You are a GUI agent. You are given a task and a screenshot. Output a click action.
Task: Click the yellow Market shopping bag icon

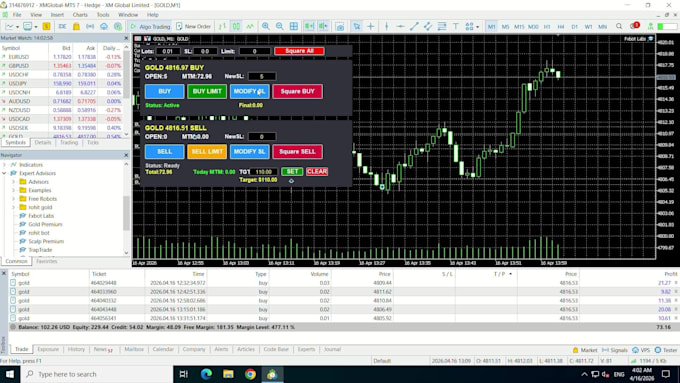[76, 26]
